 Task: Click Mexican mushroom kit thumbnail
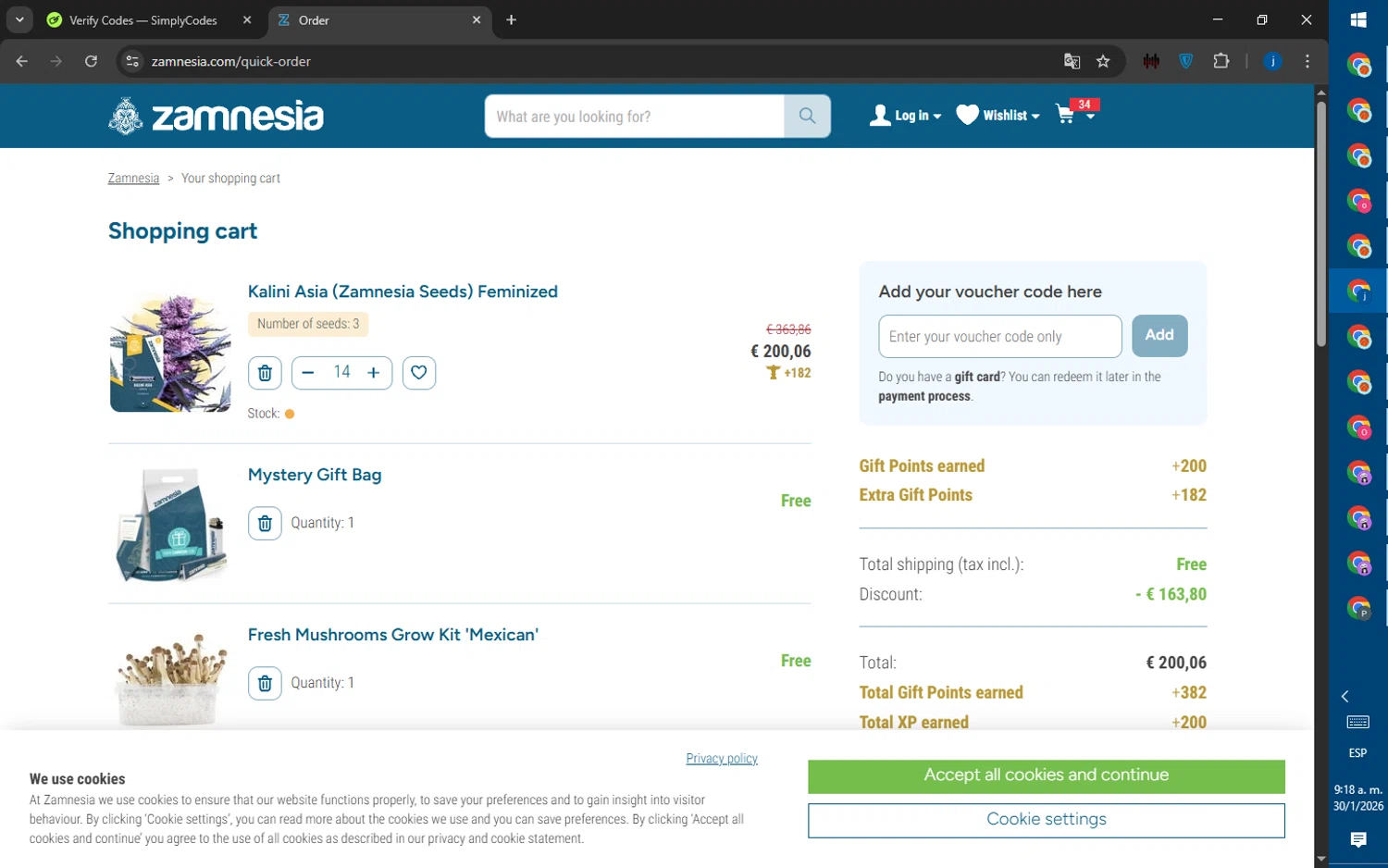point(170,680)
